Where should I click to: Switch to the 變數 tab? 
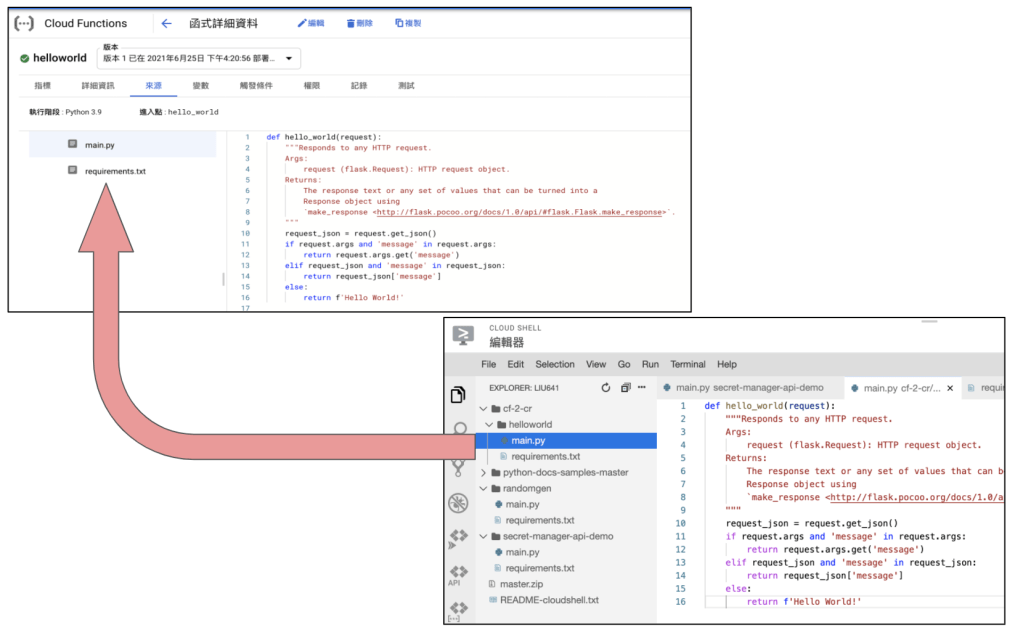coord(201,86)
